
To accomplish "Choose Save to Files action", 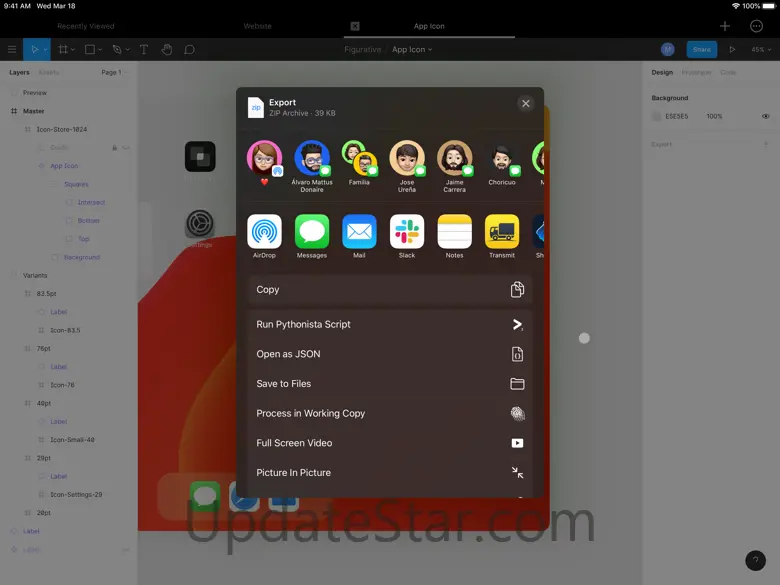I will (390, 384).
